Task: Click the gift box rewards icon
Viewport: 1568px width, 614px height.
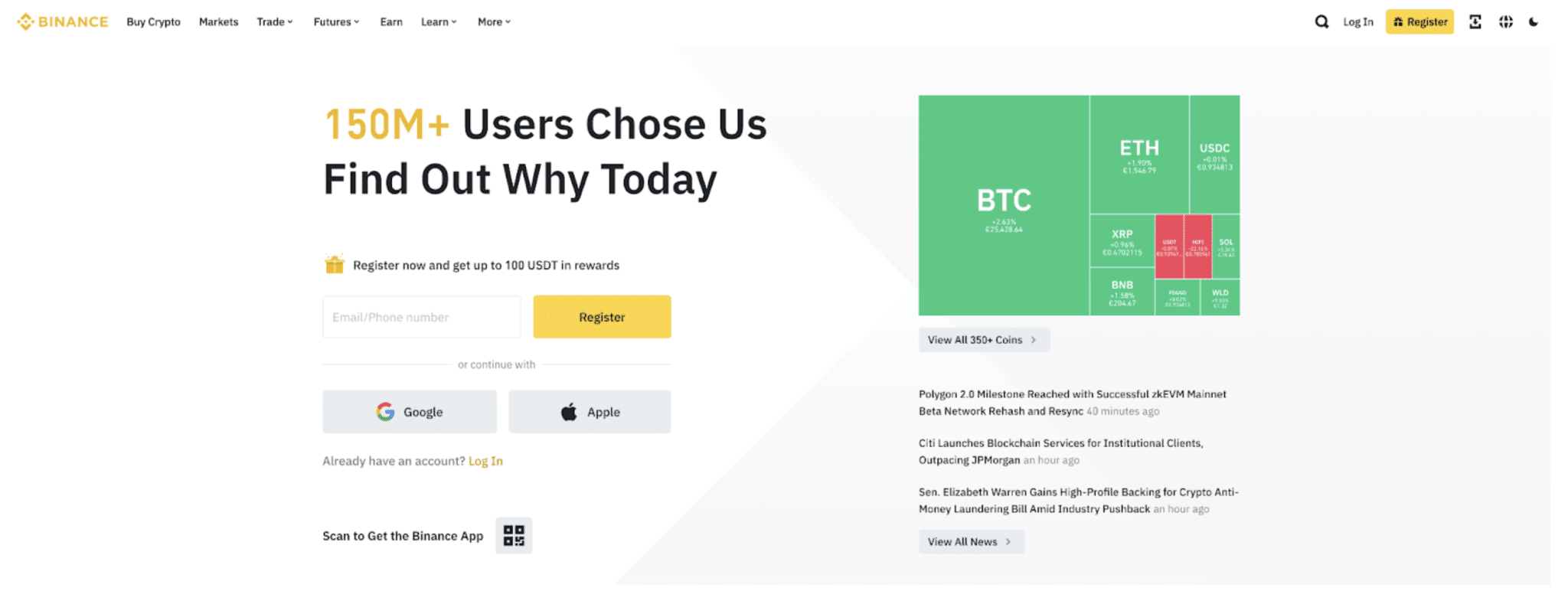Action: [335, 264]
